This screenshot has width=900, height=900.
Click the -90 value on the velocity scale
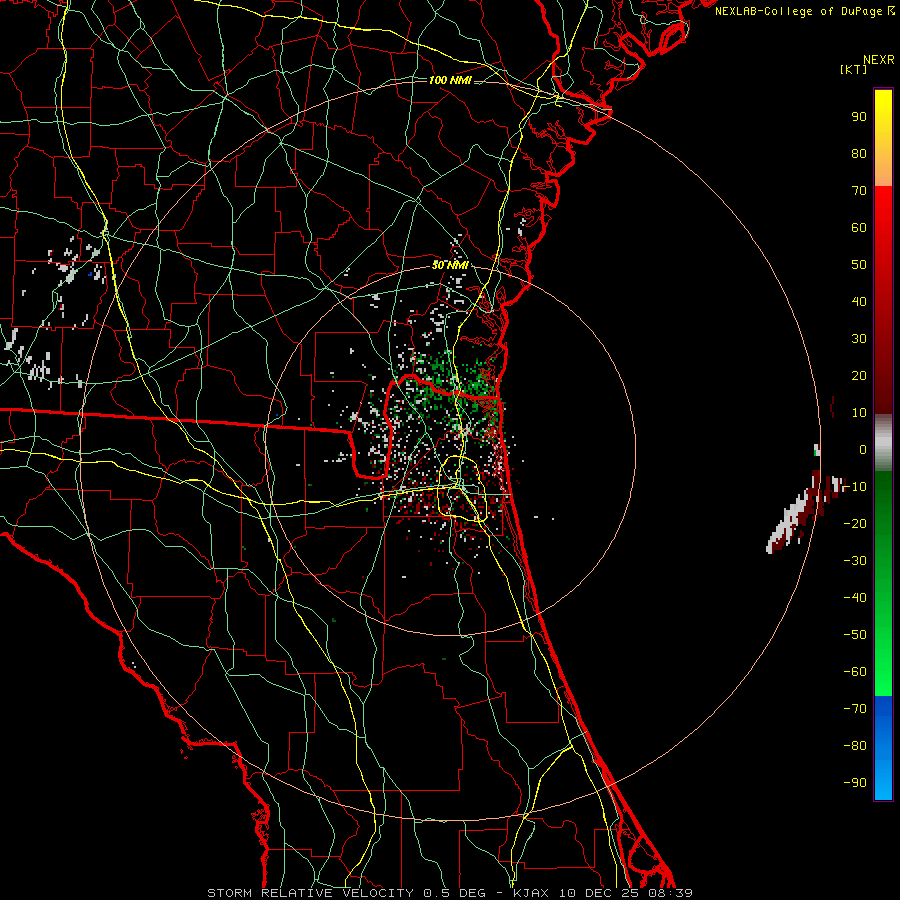tap(855, 783)
